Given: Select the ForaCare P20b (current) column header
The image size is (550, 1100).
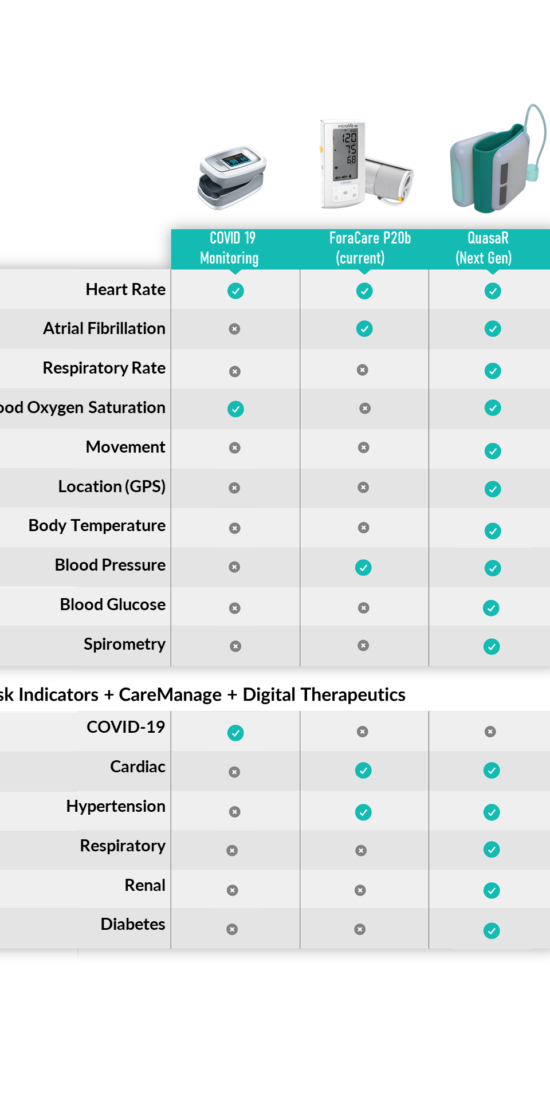Looking at the screenshot, I should coord(364,248).
